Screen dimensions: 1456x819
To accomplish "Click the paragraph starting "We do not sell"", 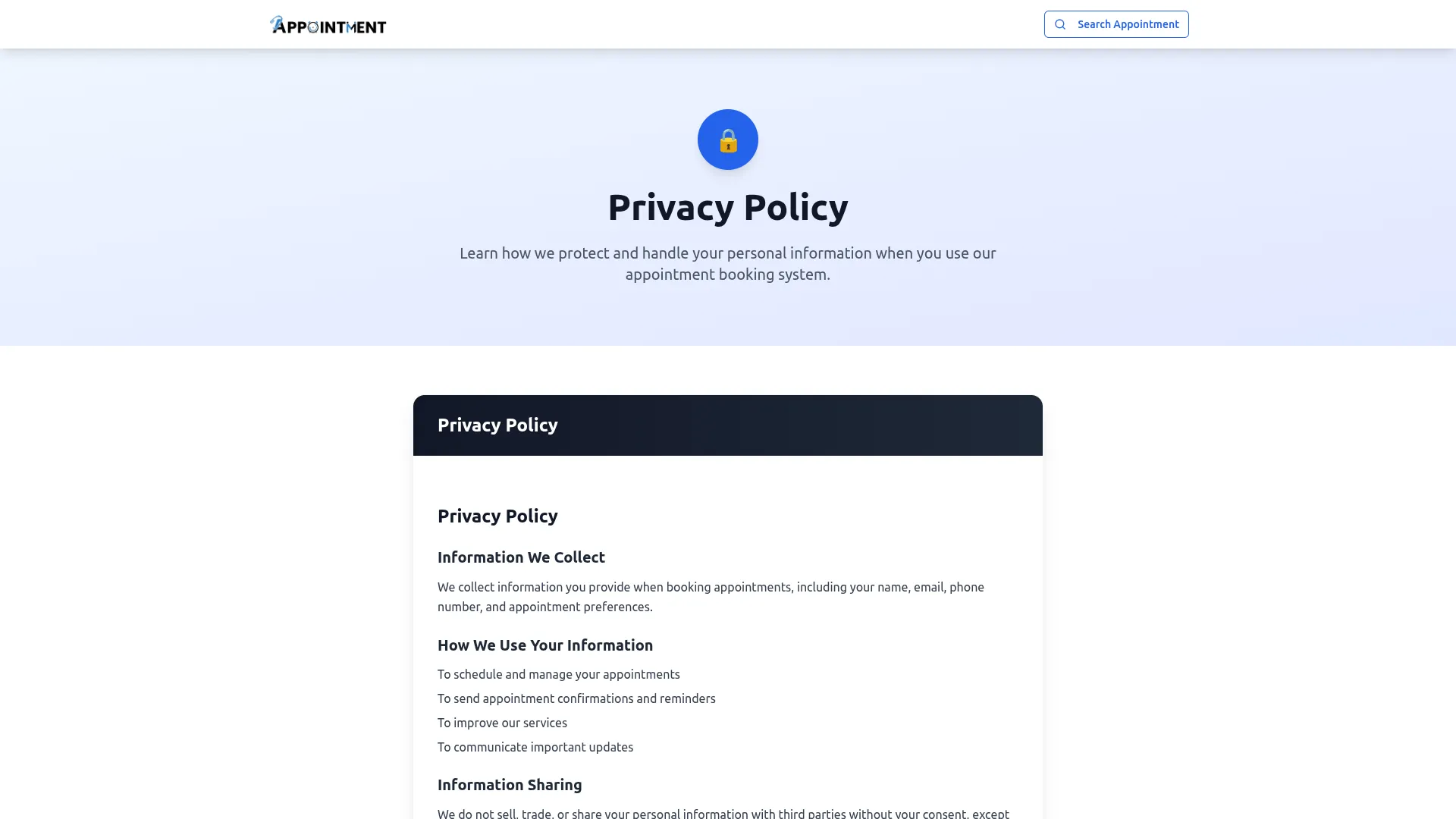I will coord(723,813).
